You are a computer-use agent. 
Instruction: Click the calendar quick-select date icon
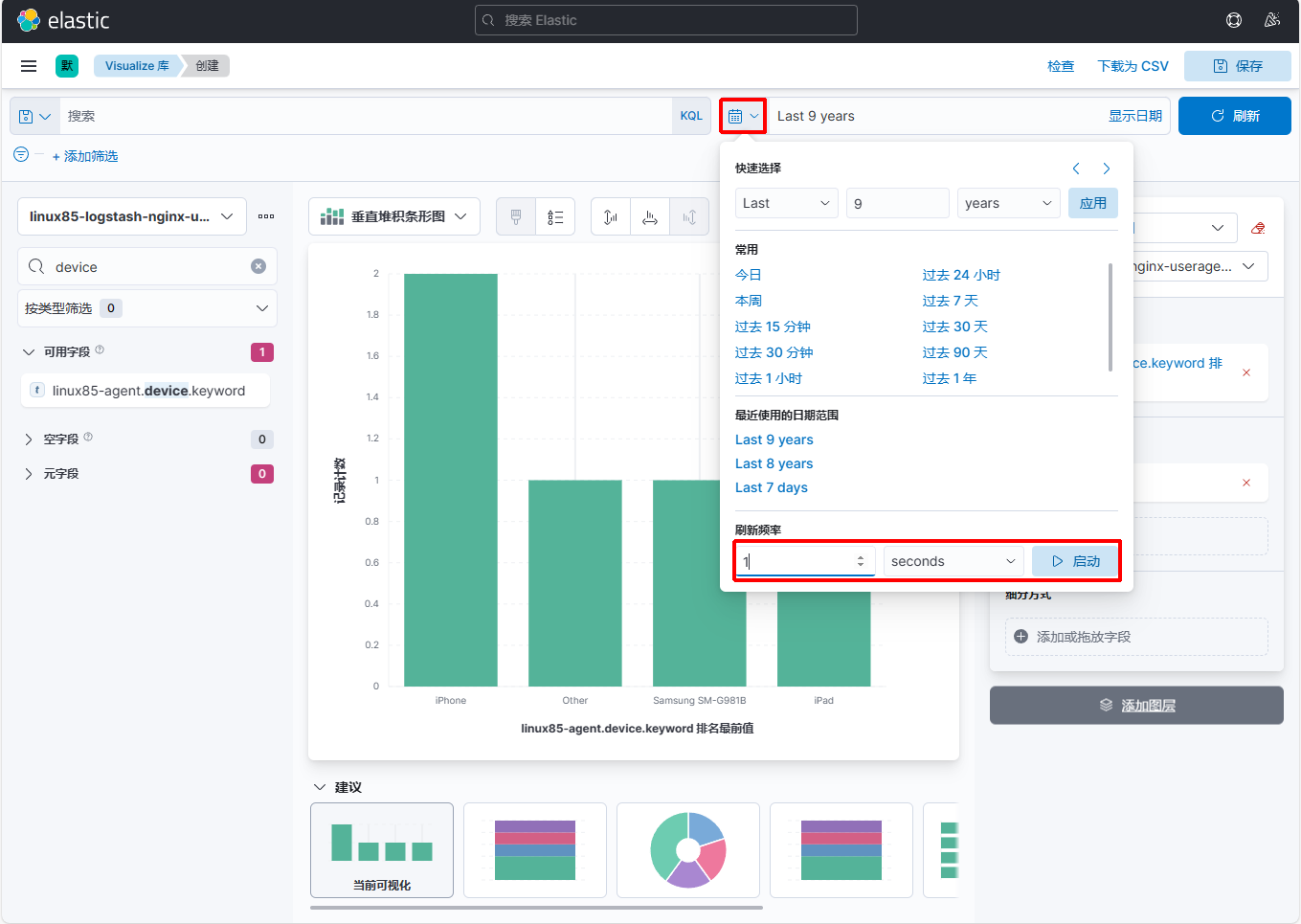coord(742,116)
